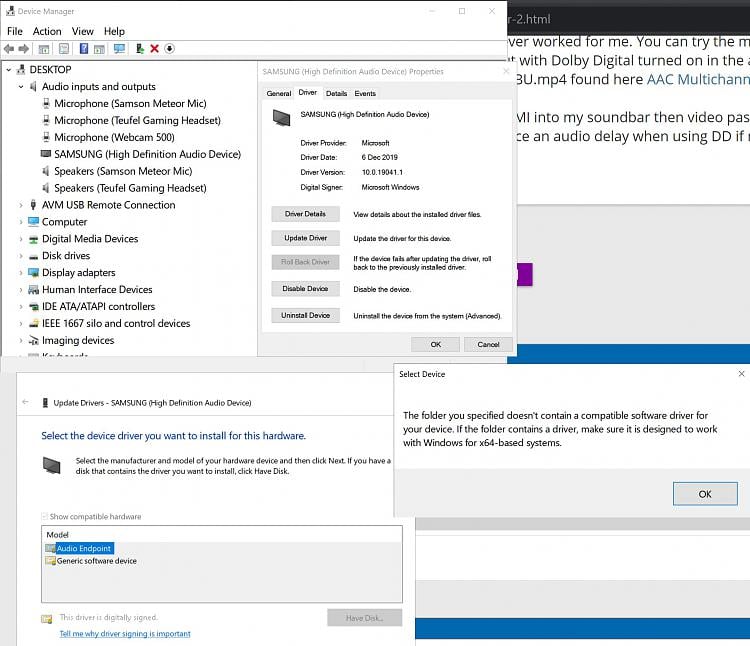Click the Digital Media Devices icon
Image resolution: width=750 pixels, height=646 pixels.
(x=33, y=239)
